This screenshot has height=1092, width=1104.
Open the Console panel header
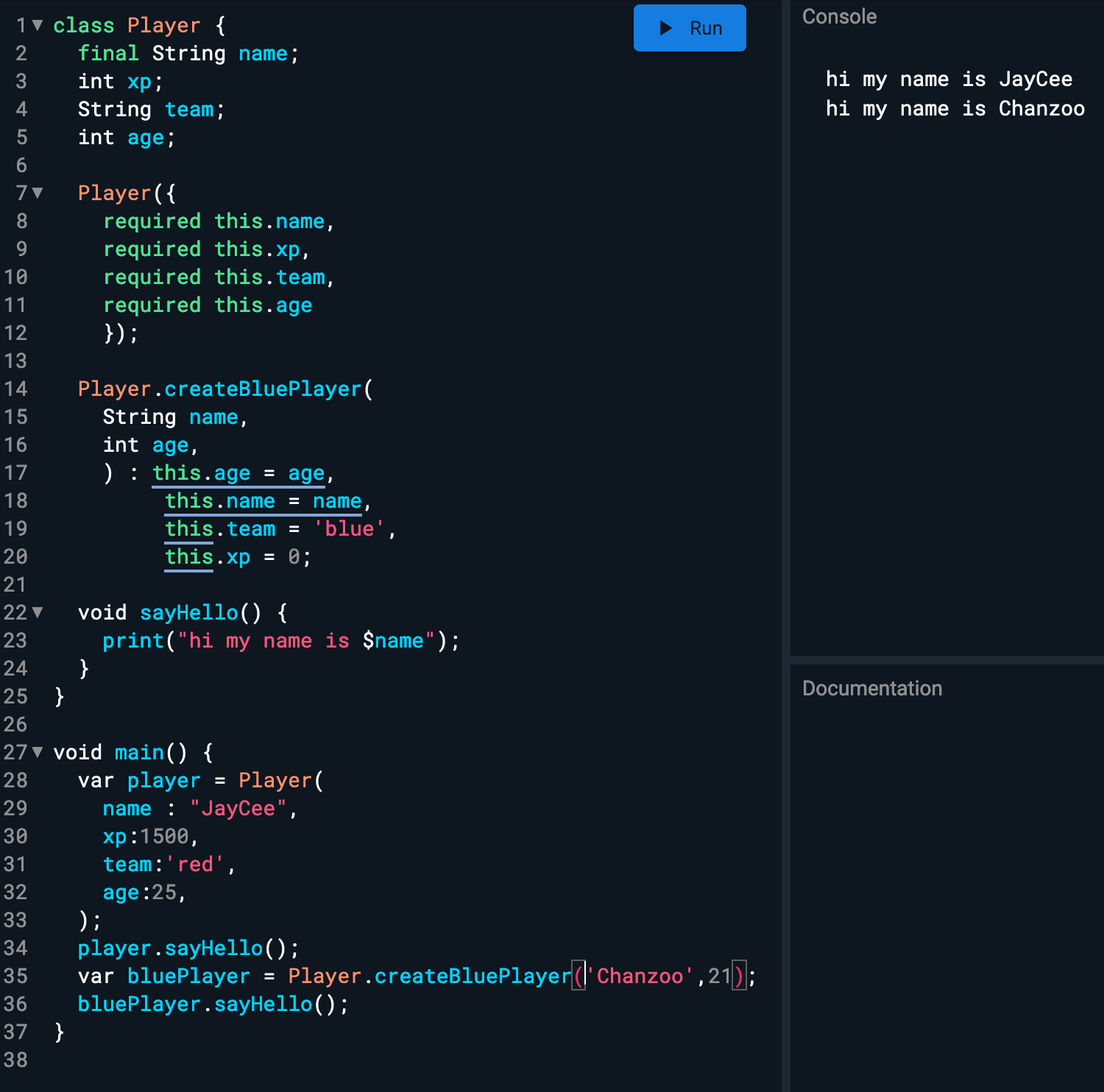click(x=839, y=17)
